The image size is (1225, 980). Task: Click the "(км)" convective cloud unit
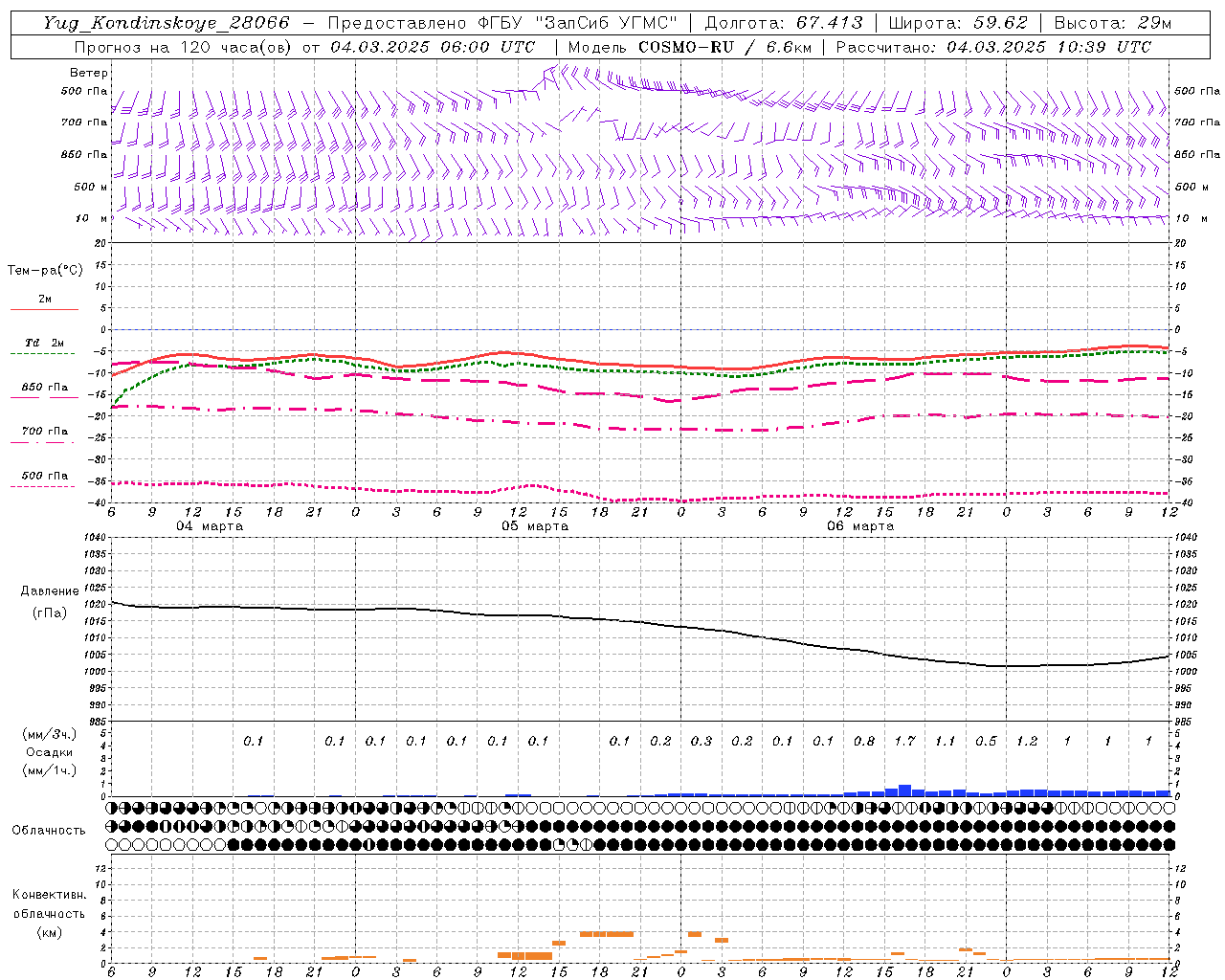click(x=49, y=932)
